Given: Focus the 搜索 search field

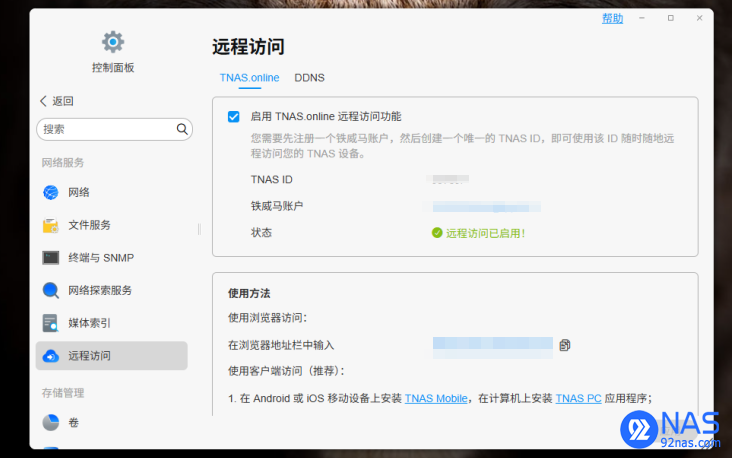Looking at the screenshot, I should pos(114,129).
